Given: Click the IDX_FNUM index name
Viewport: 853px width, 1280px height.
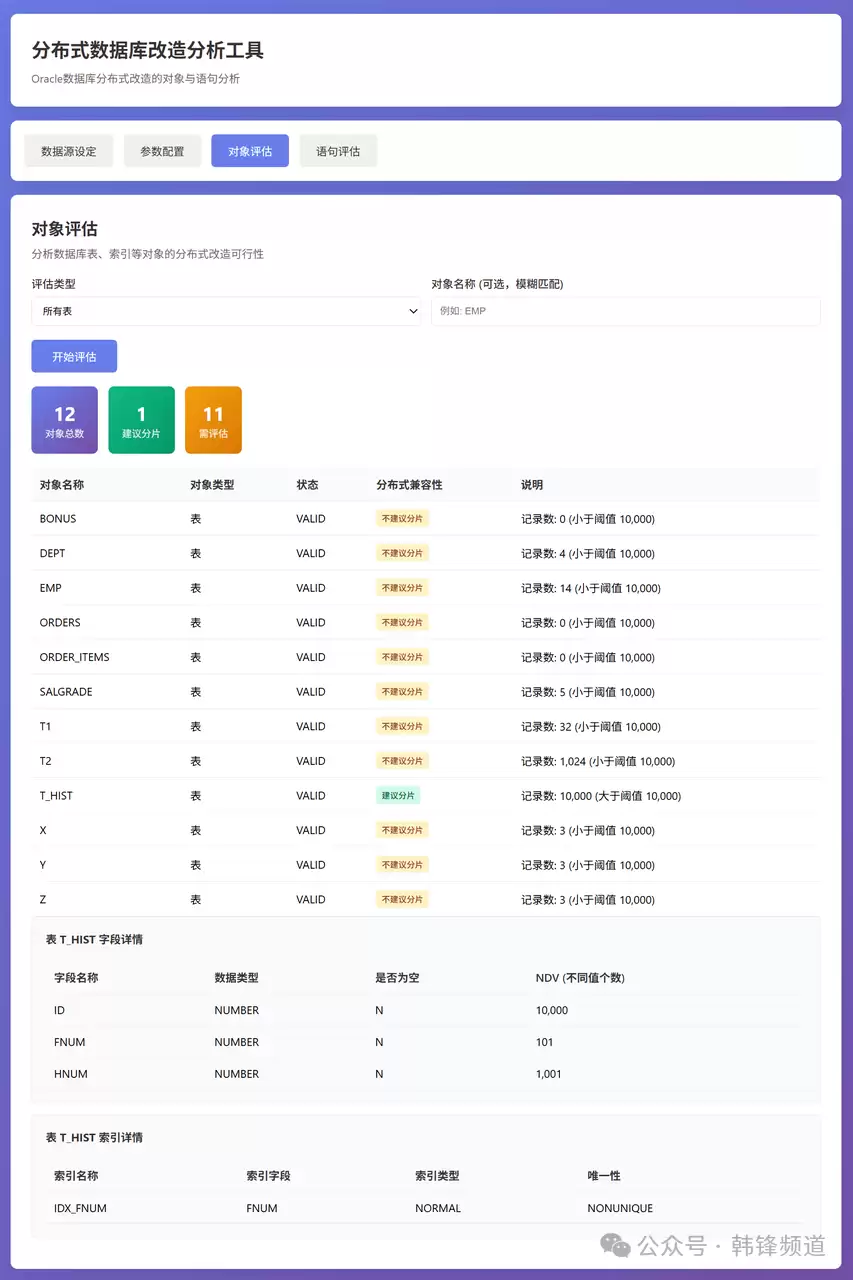Looking at the screenshot, I should pyautogui.click(x=80, y=1208).
